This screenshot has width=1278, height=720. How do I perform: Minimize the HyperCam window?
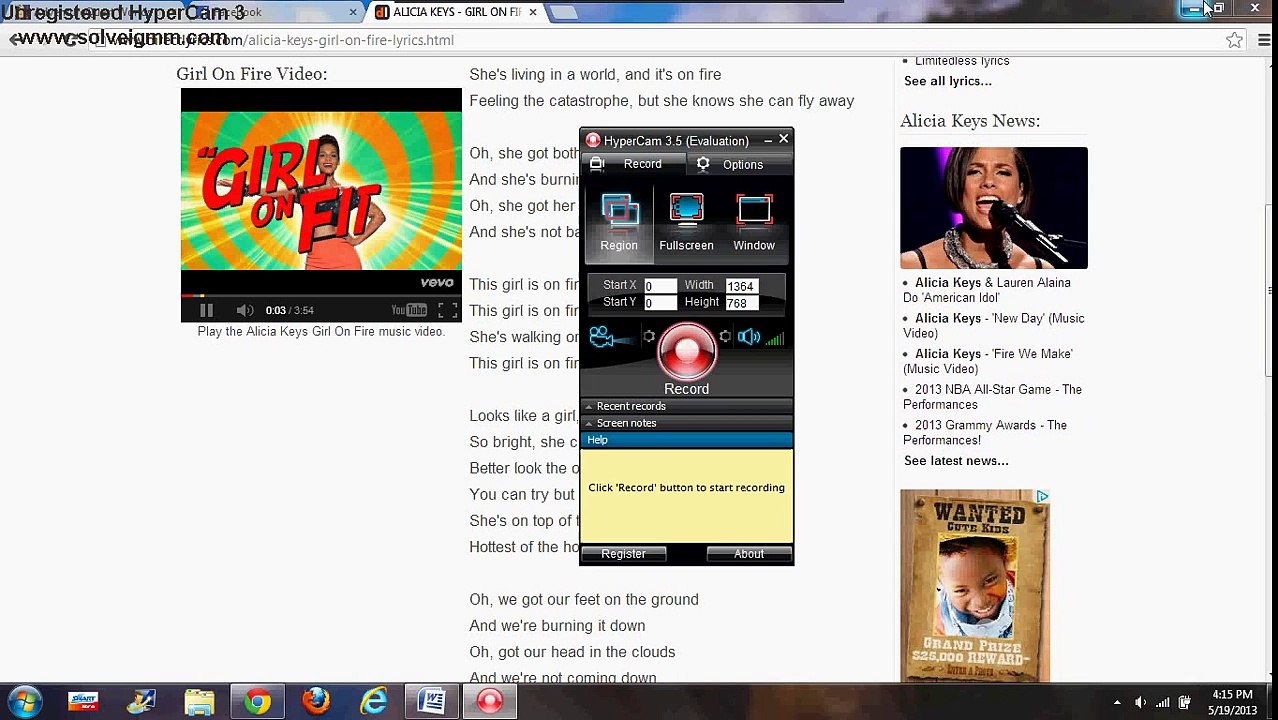pos(768,141)
